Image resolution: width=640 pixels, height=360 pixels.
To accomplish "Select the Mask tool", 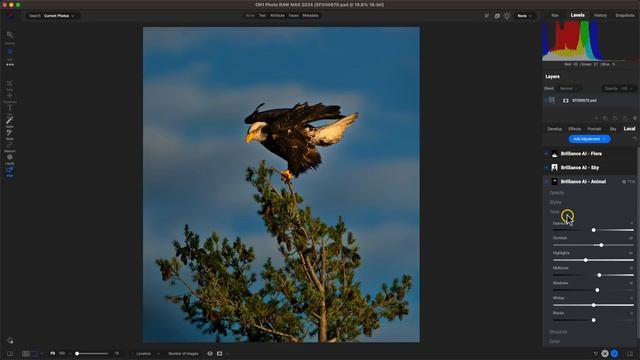I will (9, 133).
